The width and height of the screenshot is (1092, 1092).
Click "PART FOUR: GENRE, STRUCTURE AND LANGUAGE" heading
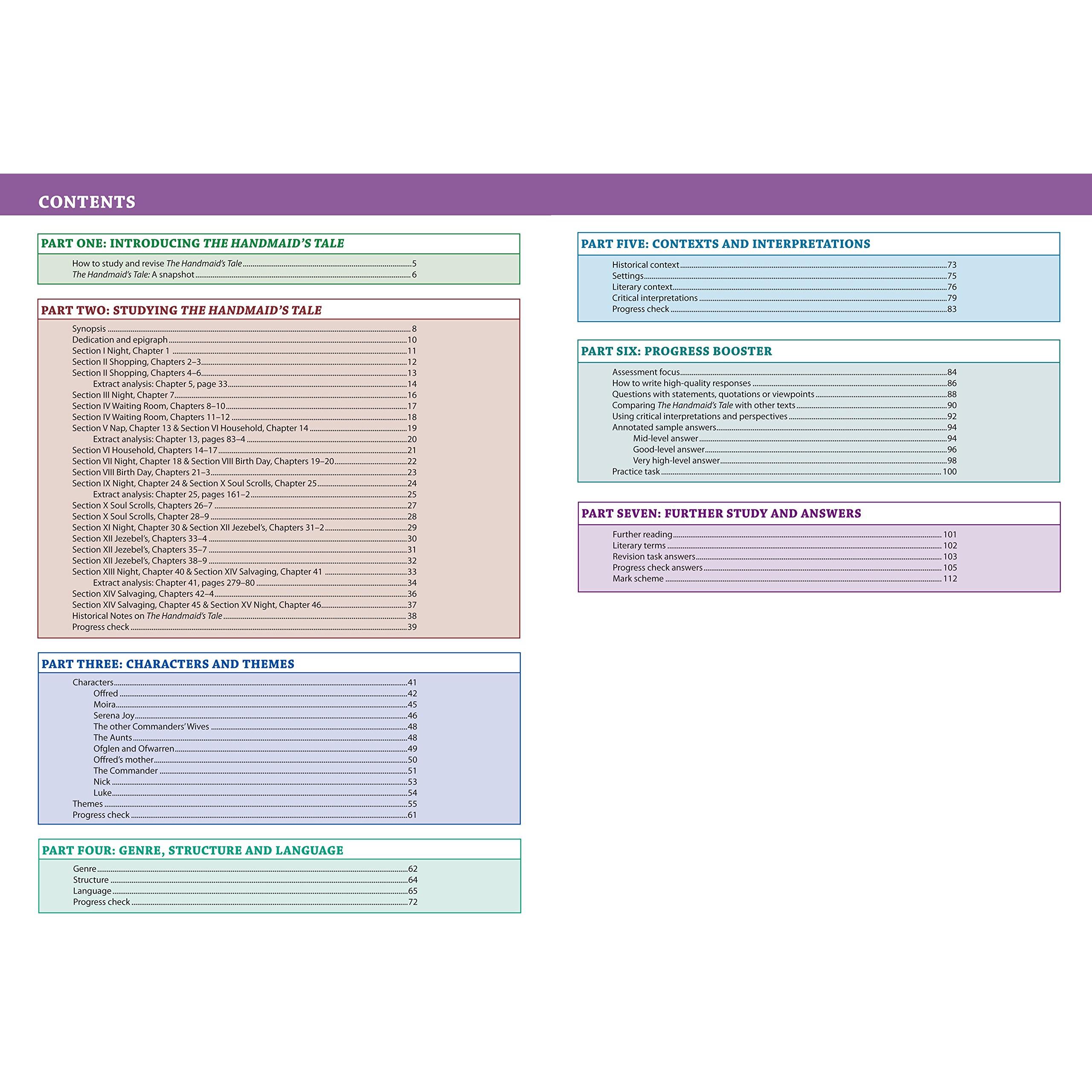tap(193, 851)
